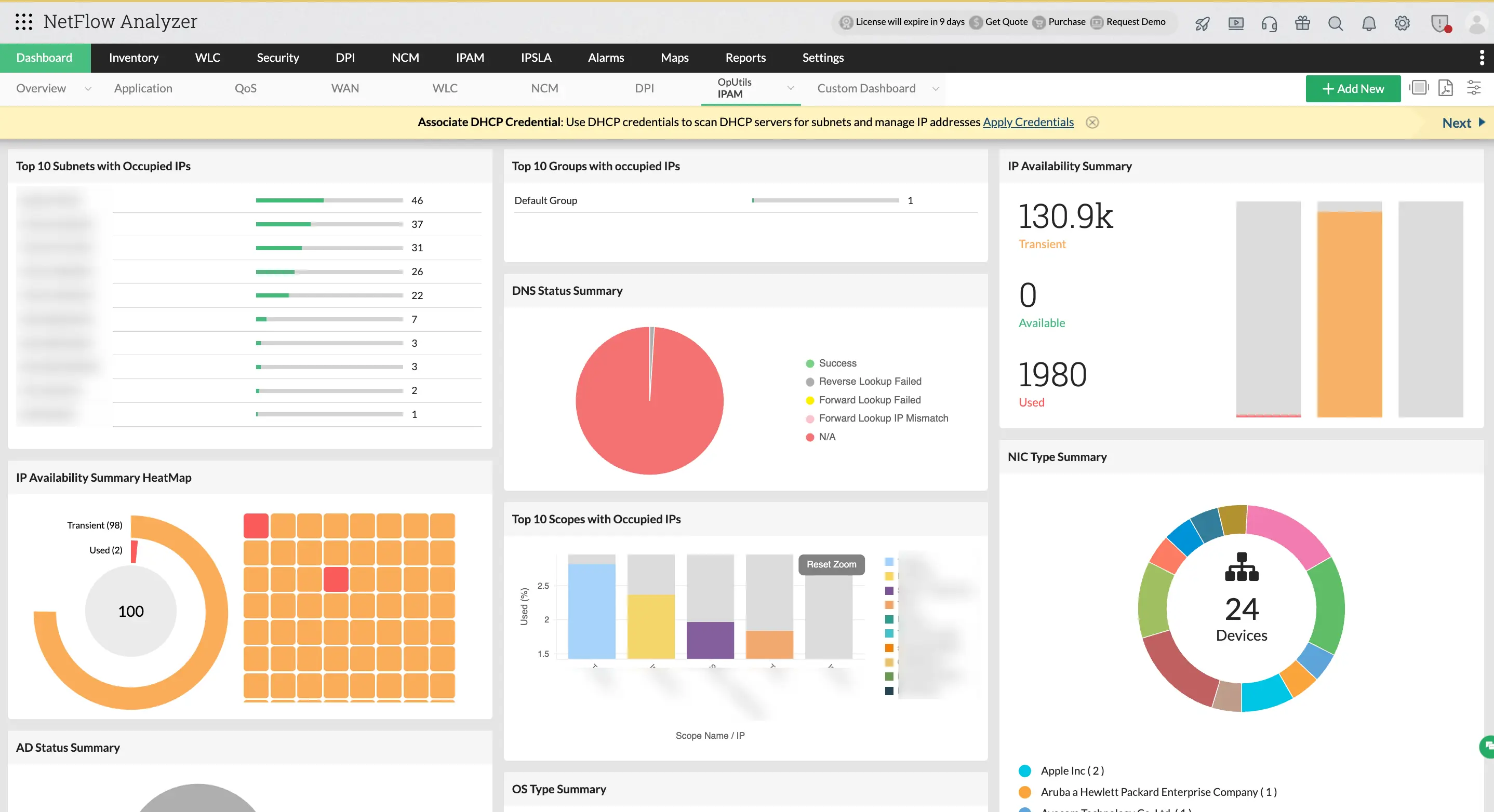Click the Apply Credentials link
The image size is (1494, 812).
coord(1028,121)
